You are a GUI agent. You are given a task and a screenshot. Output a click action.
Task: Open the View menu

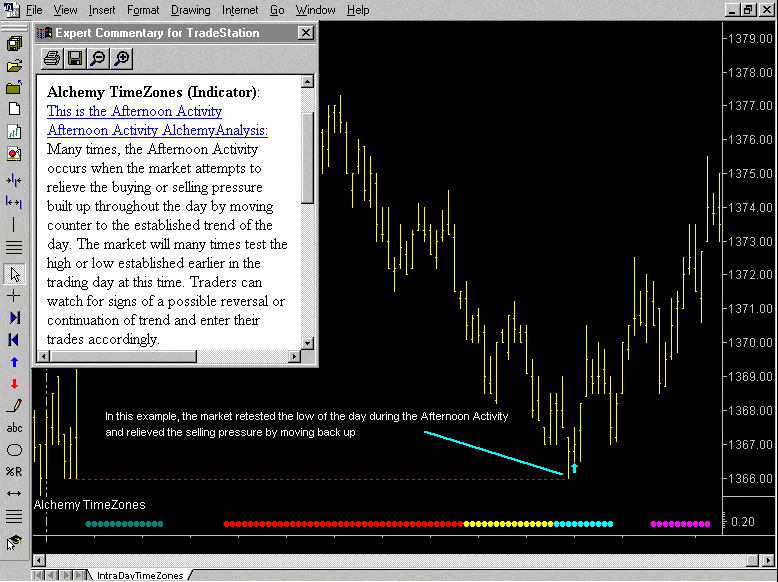click(x=65, y=10)
